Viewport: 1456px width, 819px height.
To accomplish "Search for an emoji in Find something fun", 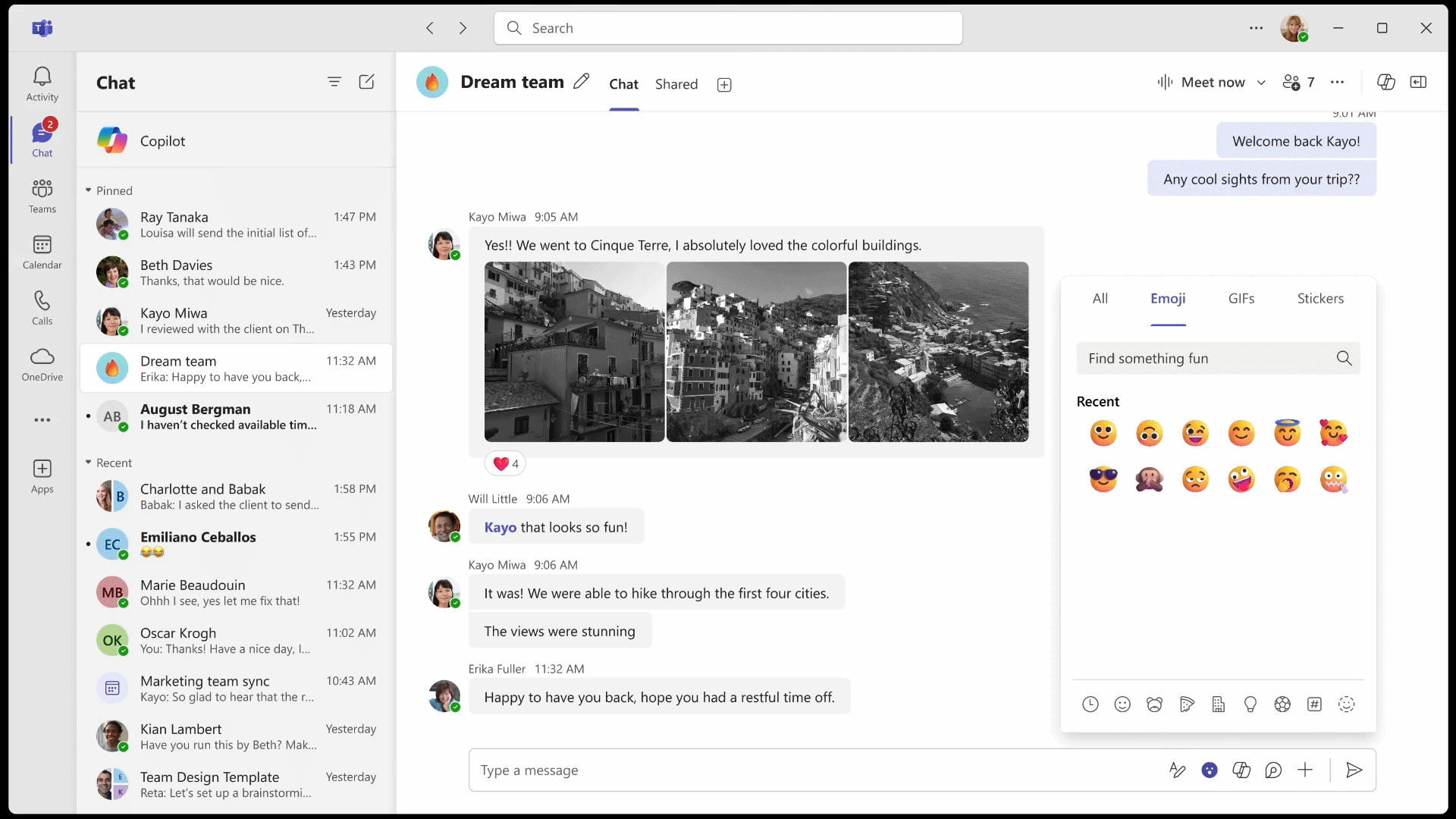I will [1210, 358].
